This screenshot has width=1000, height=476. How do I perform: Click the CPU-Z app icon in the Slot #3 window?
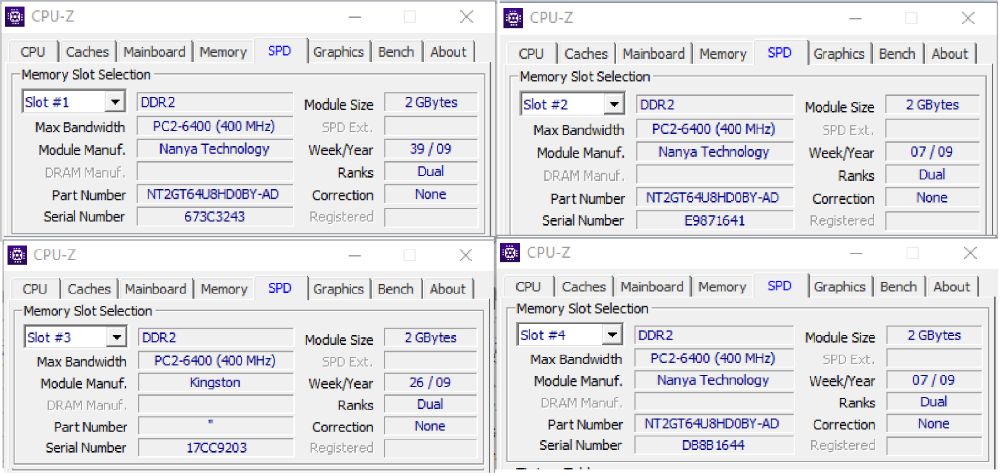pos(17,255)
